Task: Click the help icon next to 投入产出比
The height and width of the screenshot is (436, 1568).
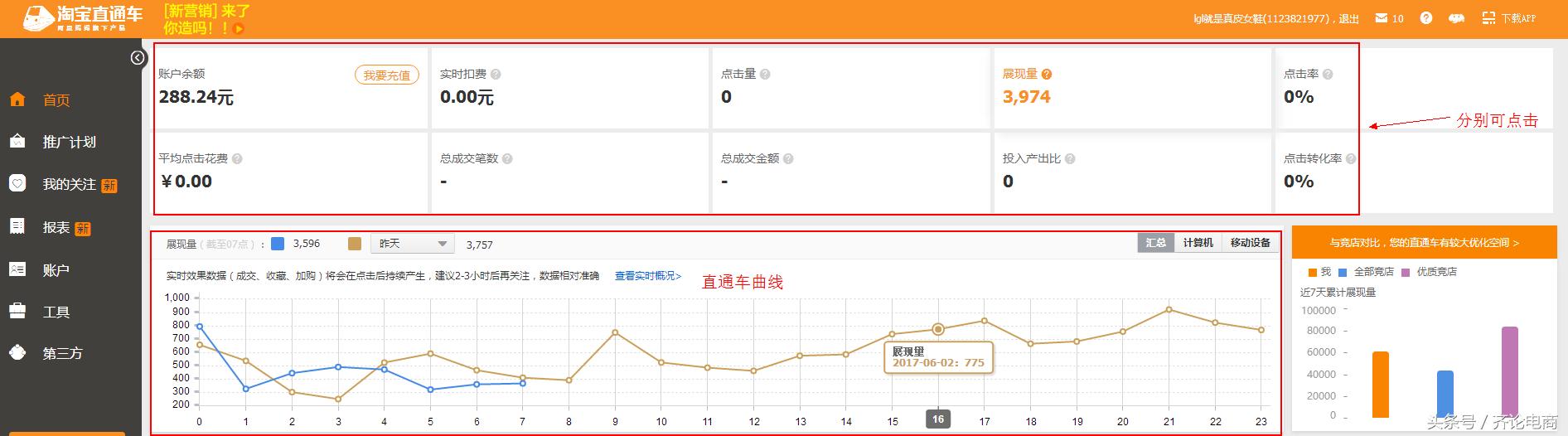Action: (x=1070, y=158)
